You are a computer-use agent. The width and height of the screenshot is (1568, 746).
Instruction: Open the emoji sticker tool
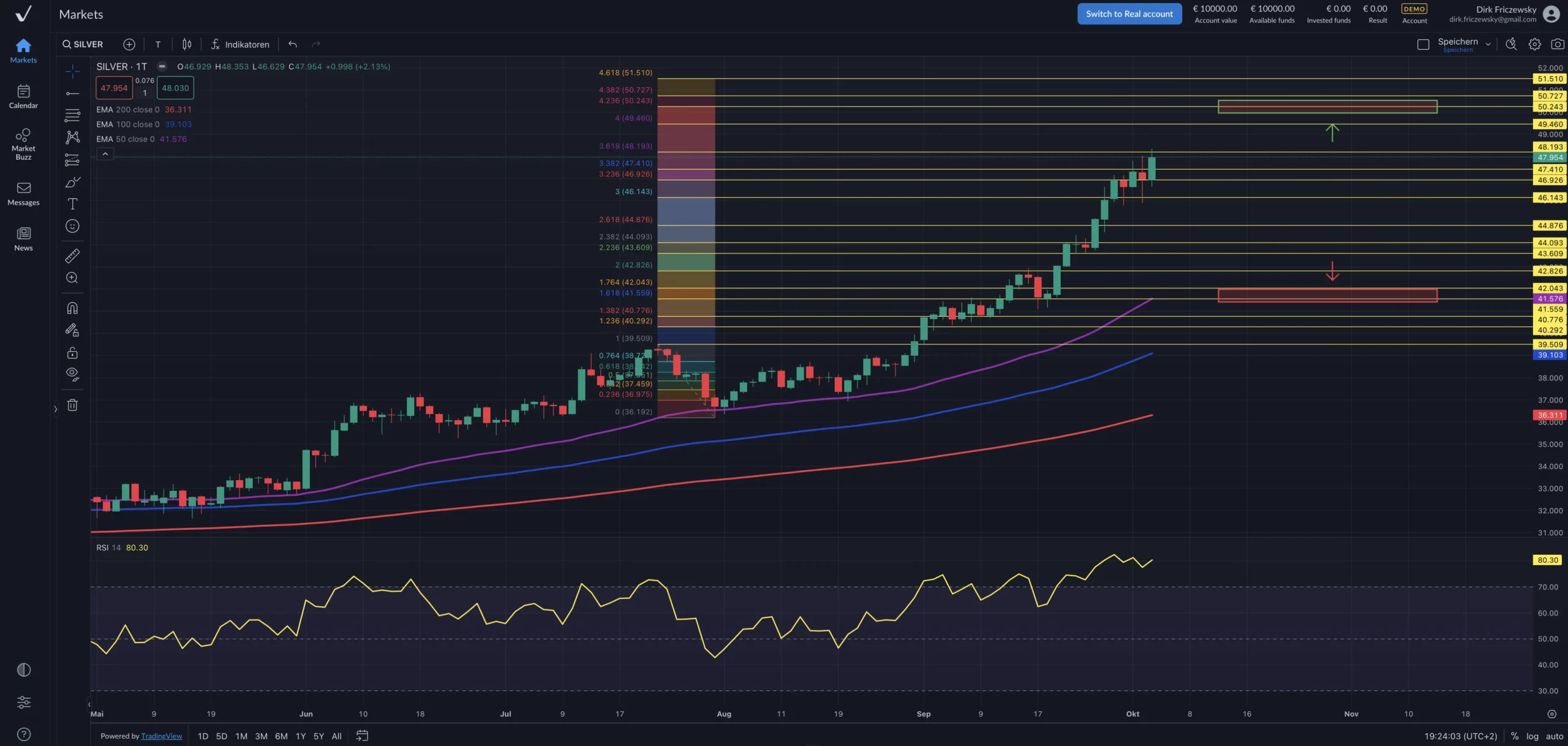[x=72, y=226]
